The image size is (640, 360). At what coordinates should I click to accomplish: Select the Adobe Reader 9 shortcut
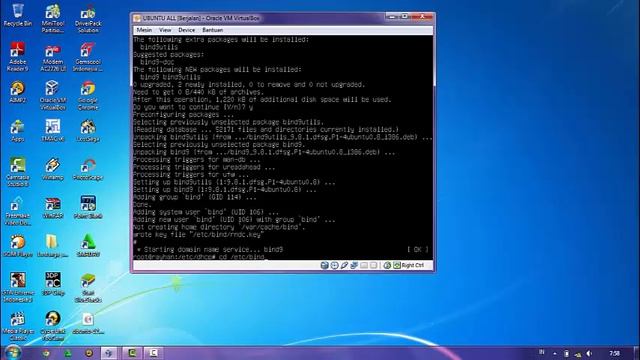[18, 57]
